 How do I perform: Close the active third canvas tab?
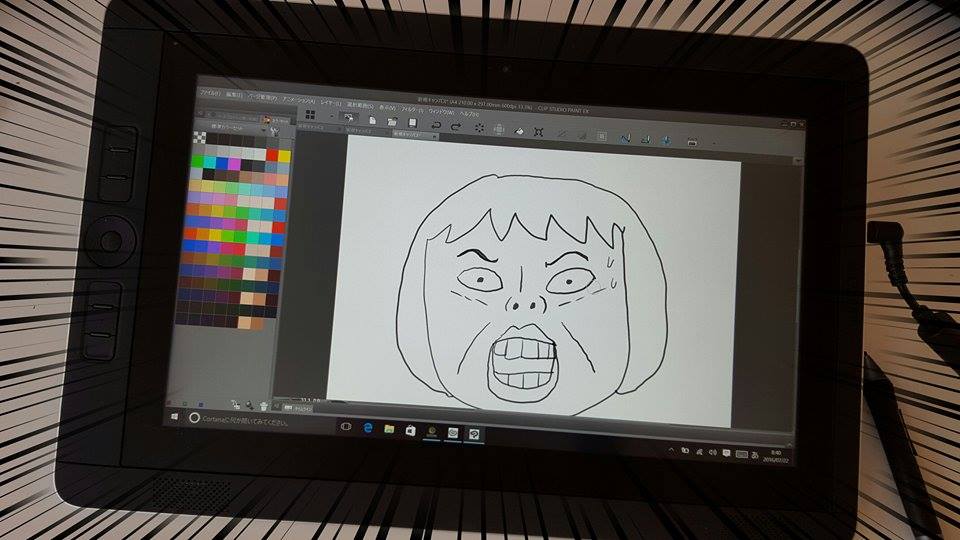(434, 136)
